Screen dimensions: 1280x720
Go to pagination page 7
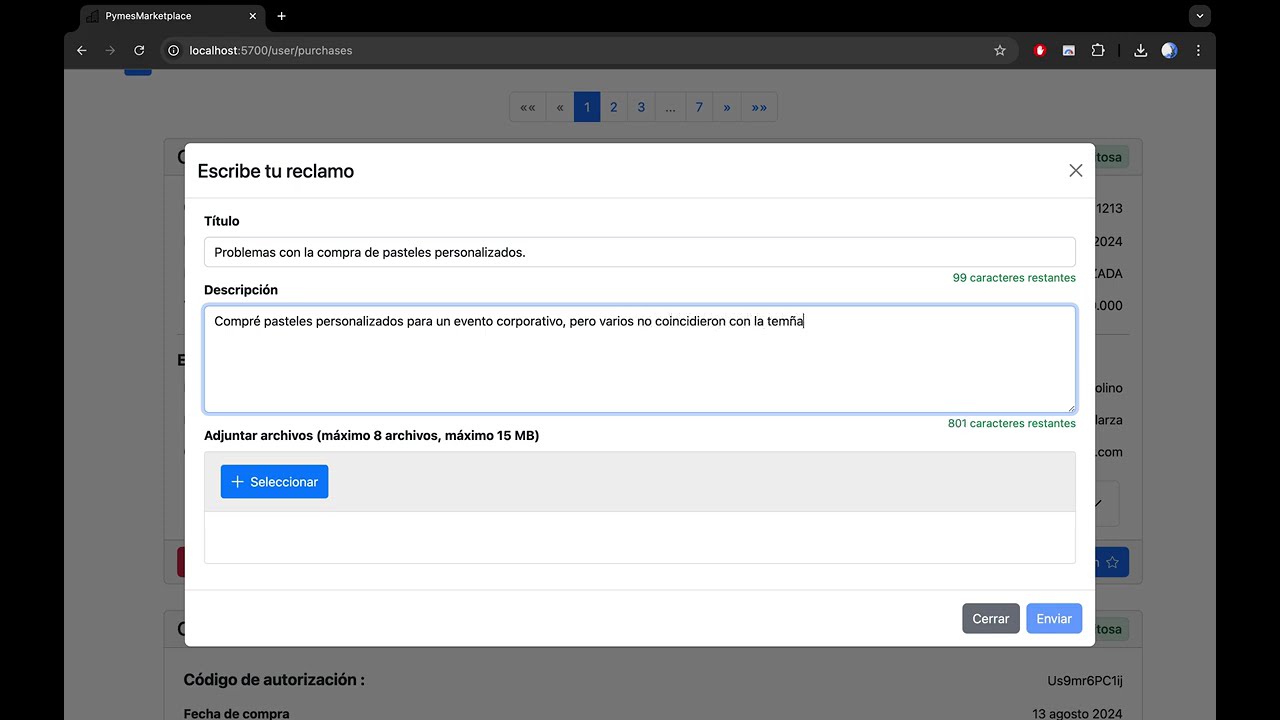coord(699,107)
